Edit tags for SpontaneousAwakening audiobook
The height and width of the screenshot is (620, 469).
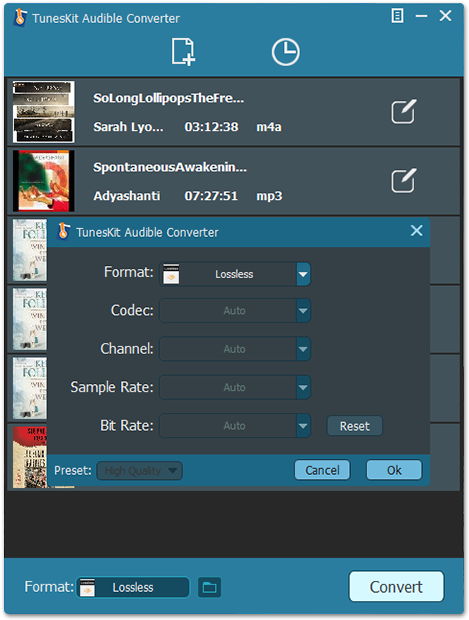(403, 181)
